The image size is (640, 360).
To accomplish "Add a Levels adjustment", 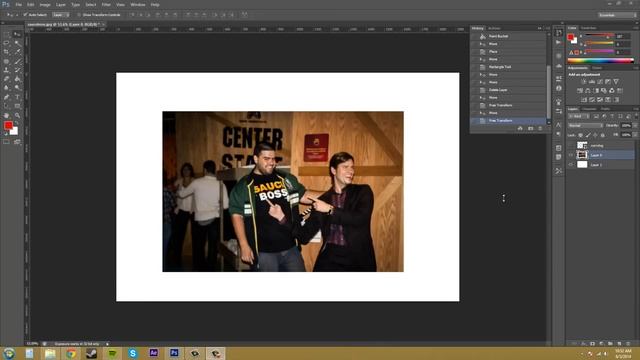I will pyautogui.click(x=592, y=82).
